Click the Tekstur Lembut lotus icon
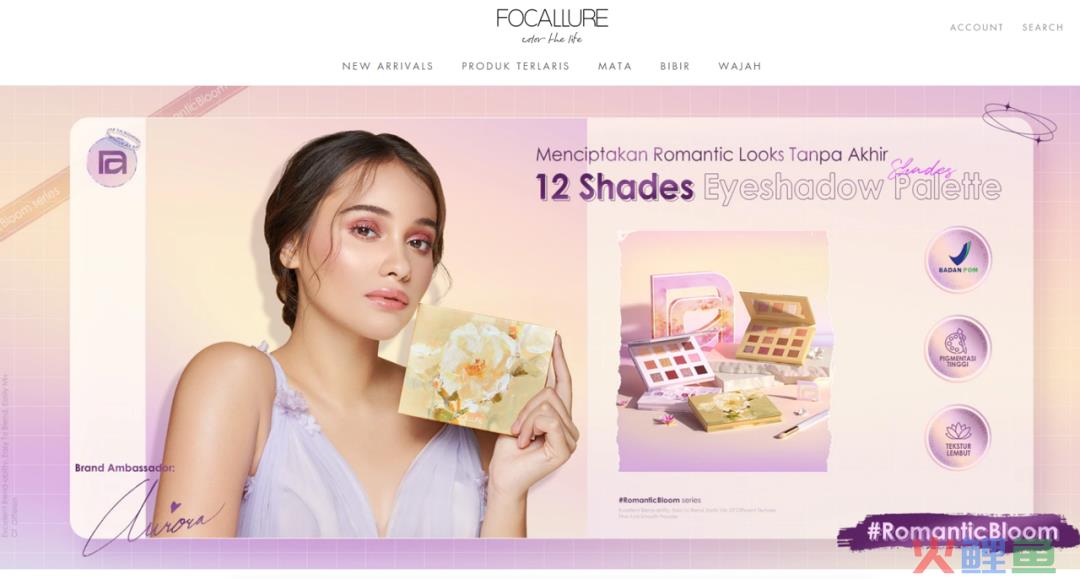This screenshot has height=579, width=1080. click(x=957, y=438)
